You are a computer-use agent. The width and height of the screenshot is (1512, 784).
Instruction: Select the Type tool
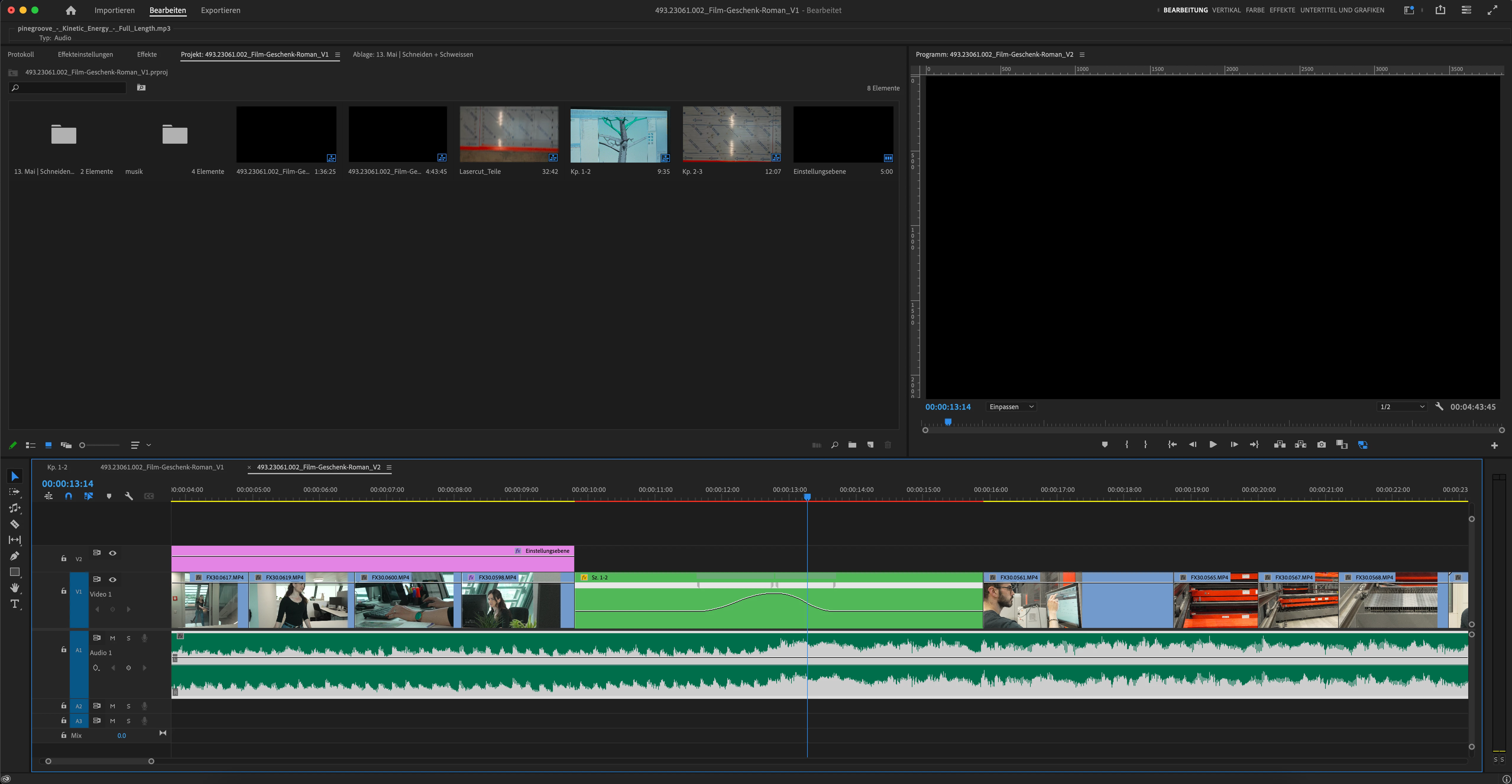15,604
